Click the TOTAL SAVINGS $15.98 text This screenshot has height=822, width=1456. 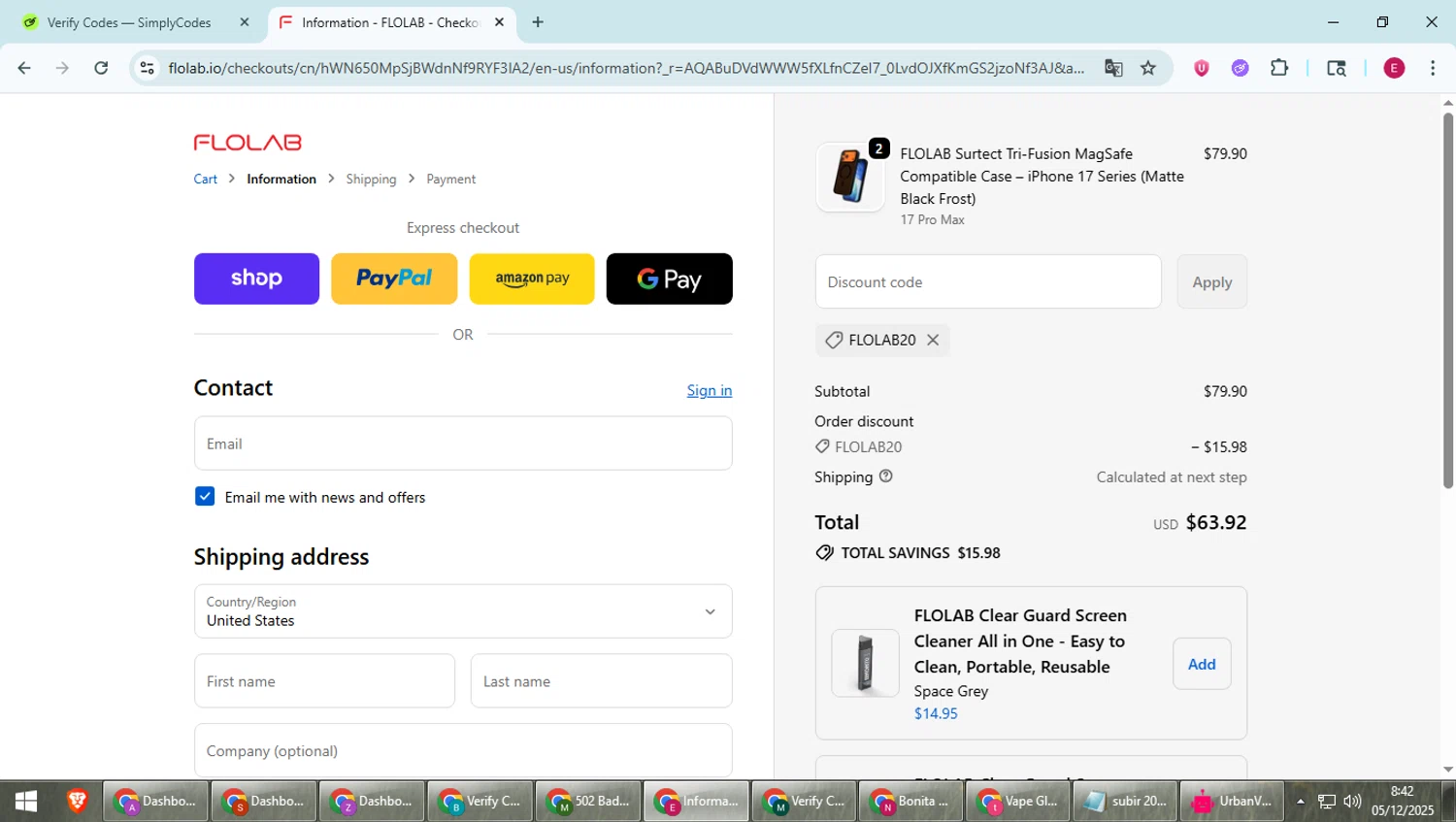tap(920, 553)
